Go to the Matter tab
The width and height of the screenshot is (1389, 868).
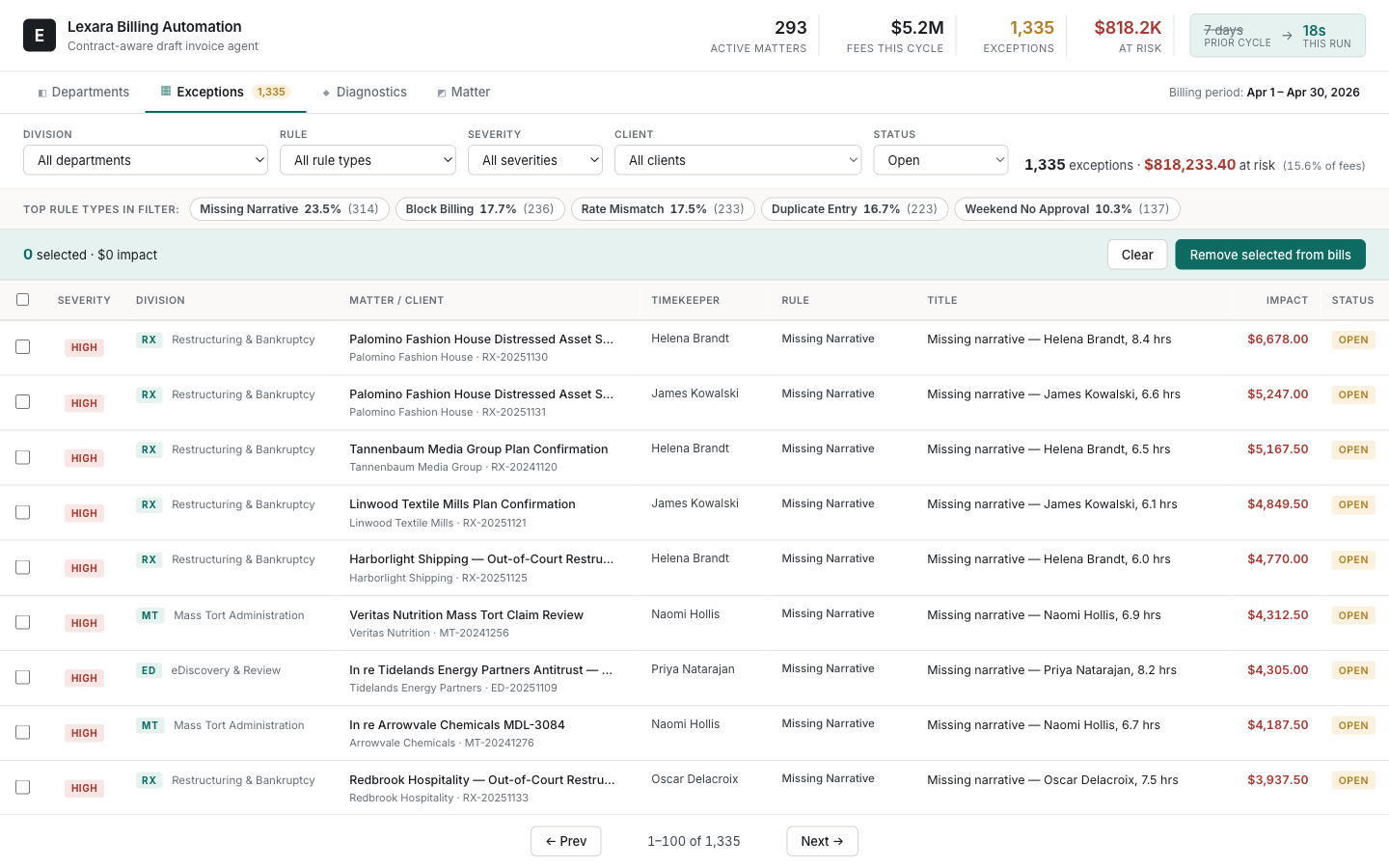463,93
